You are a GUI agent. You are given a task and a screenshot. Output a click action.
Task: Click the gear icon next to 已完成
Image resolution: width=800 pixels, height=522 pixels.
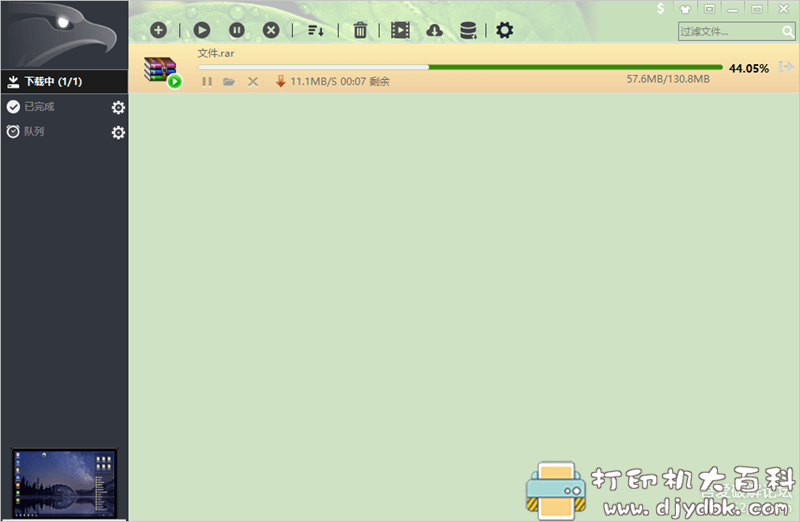pos(118,107)
